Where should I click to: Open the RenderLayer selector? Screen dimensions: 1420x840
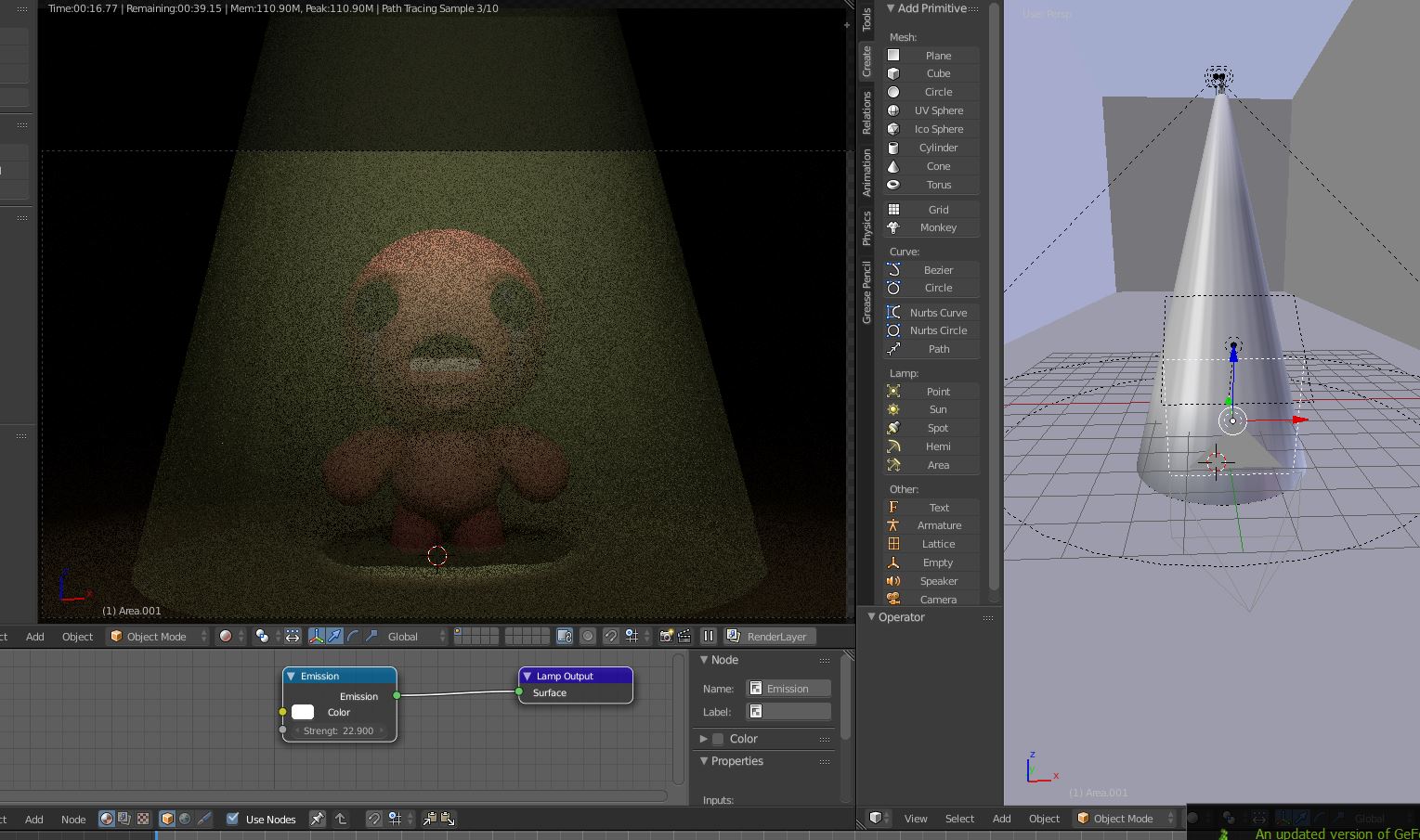pos(769,636)
